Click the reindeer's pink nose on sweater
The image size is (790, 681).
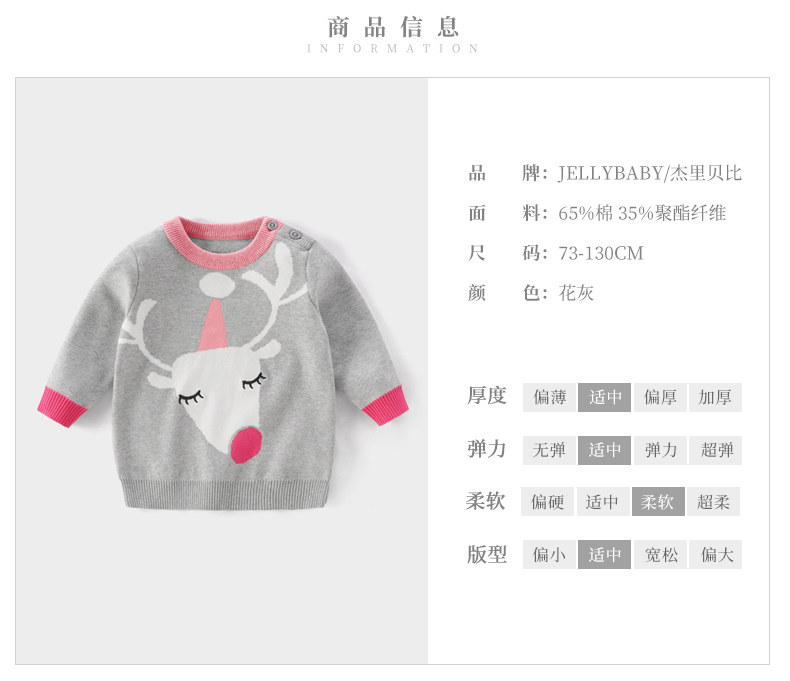tap(246, 445)
